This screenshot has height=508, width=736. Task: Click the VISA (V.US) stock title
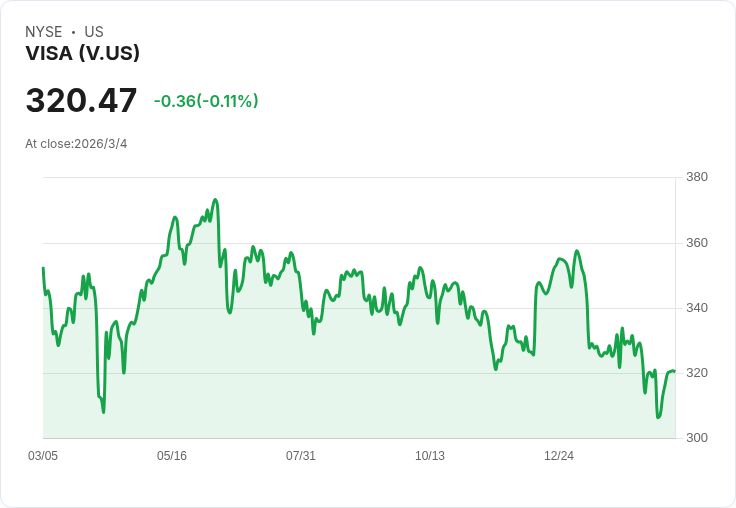(82, 54)
